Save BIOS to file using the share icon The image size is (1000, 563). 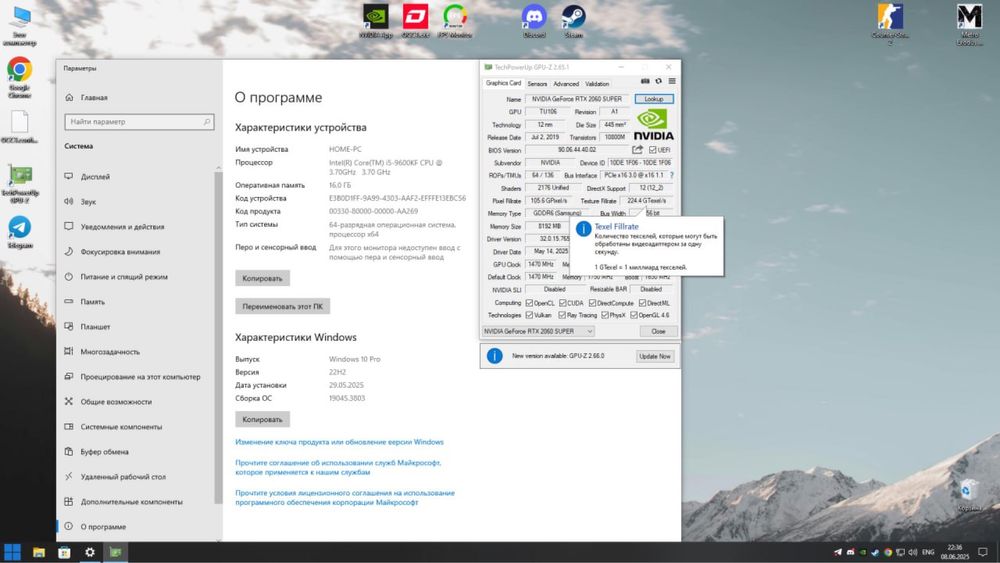point(637,150)
